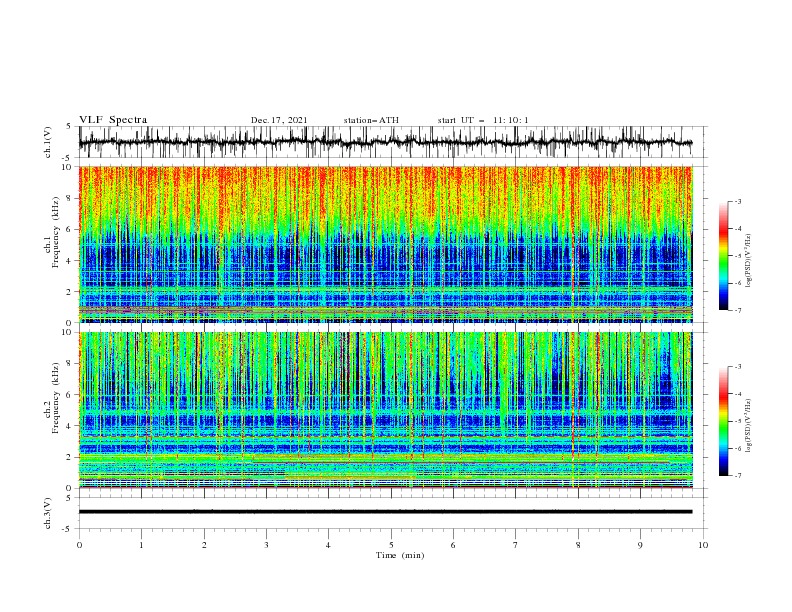
Task: Click time axis tick label "1"
Action: [x=141, y=545]
